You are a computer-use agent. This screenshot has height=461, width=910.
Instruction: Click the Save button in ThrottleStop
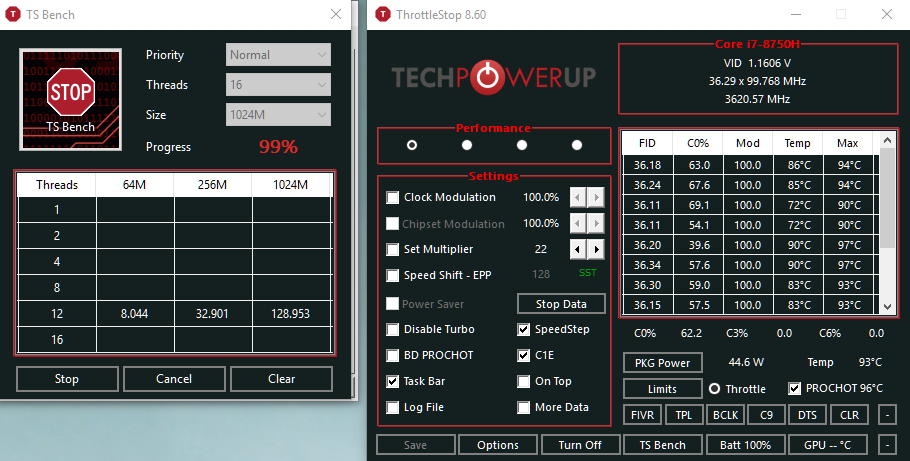[x=416, y=445]
